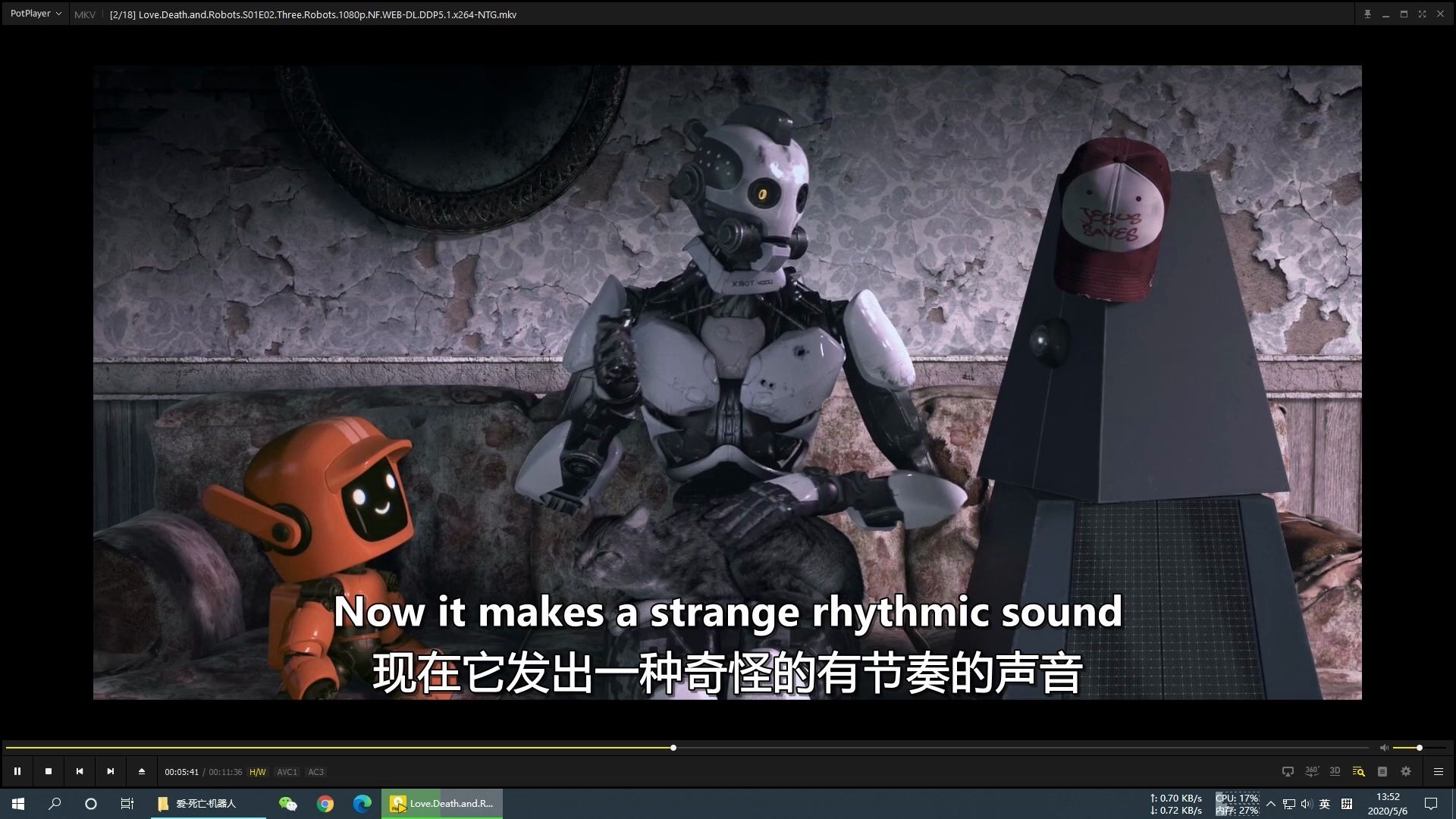Switch to the 爱·死亡·机器人 folder window
The width and height of the screenshot is (1456, 819).
click(209, 804)
